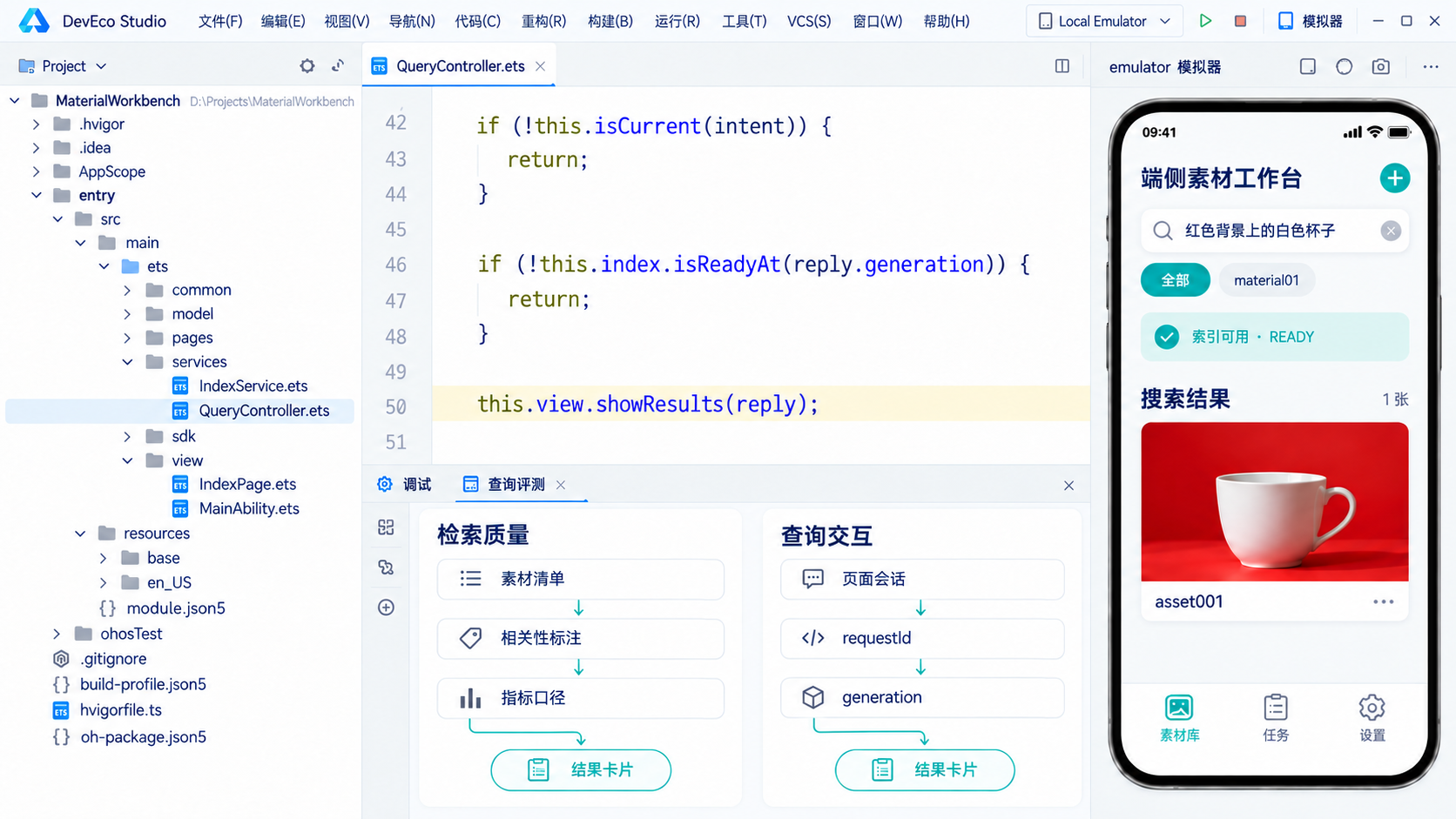This screenshot has height=819, width=1456.
Task: Click the 相关性标注 node
Action: click(581, 638)
